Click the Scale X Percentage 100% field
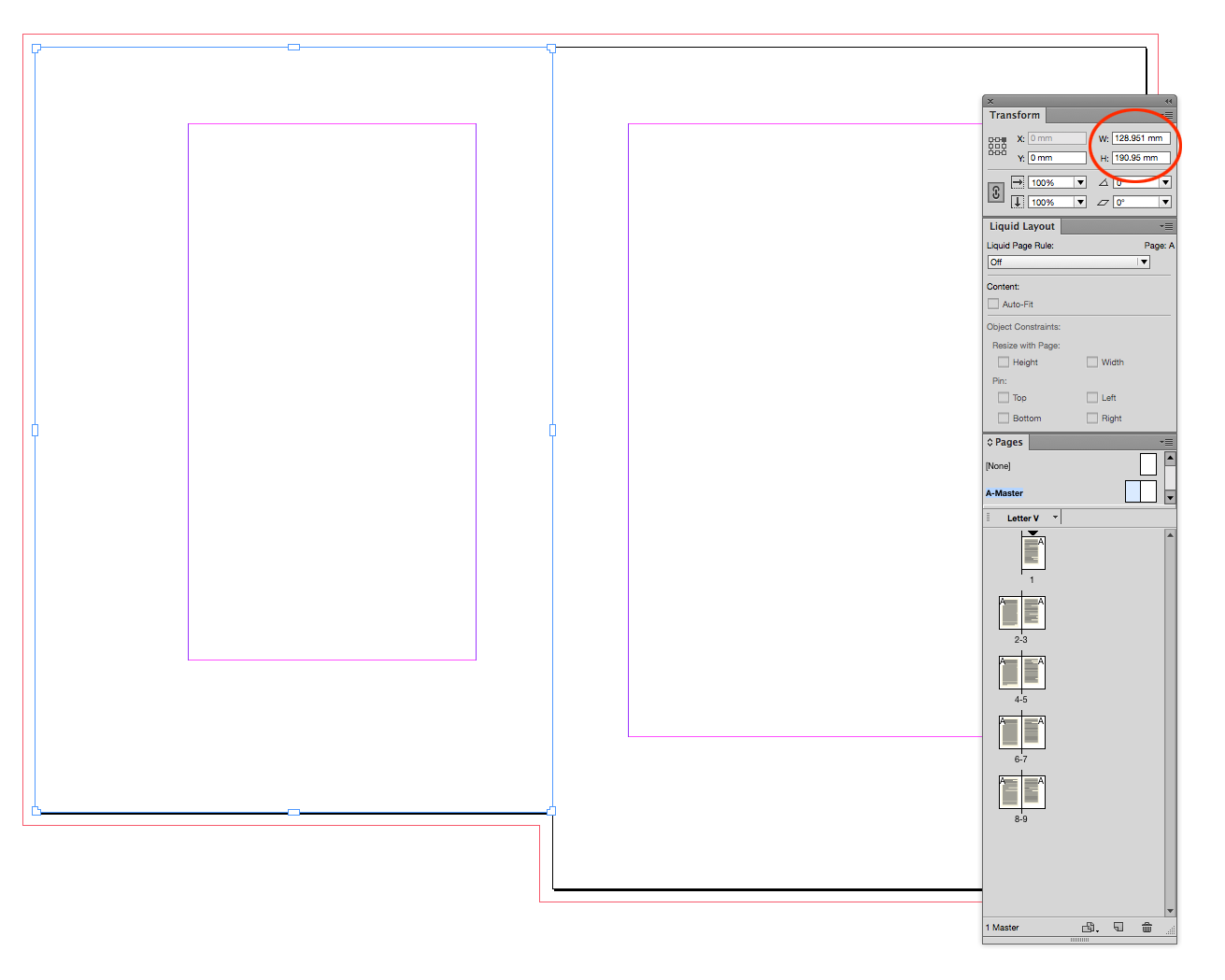1225x980 pixels. [x=1051, y=182]
